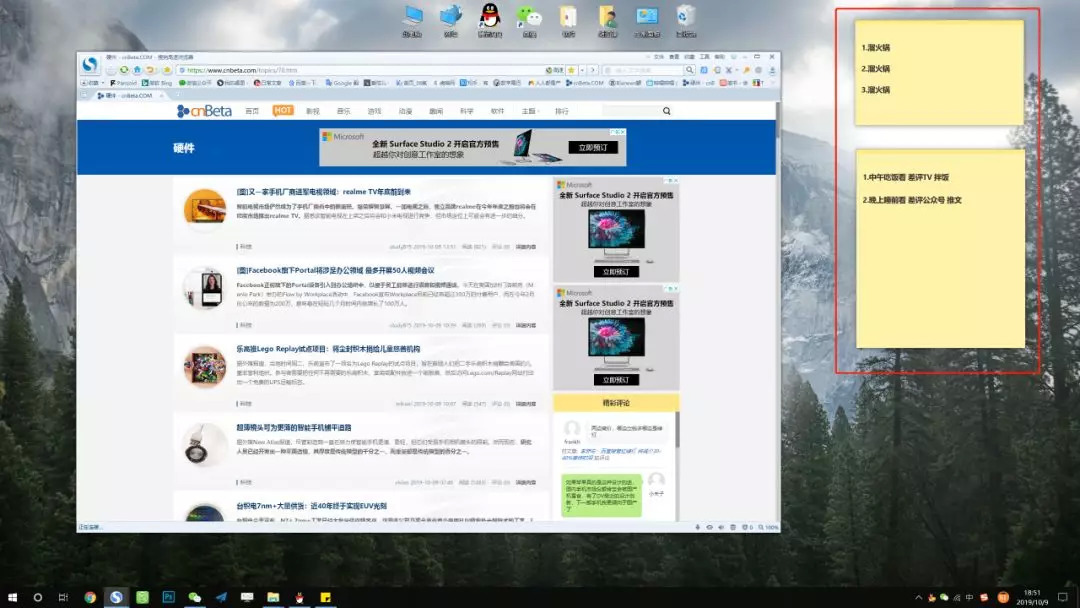Open the QQ penguin desktop shortcut
Screen dimensions: 1080x608
point(489,16)
